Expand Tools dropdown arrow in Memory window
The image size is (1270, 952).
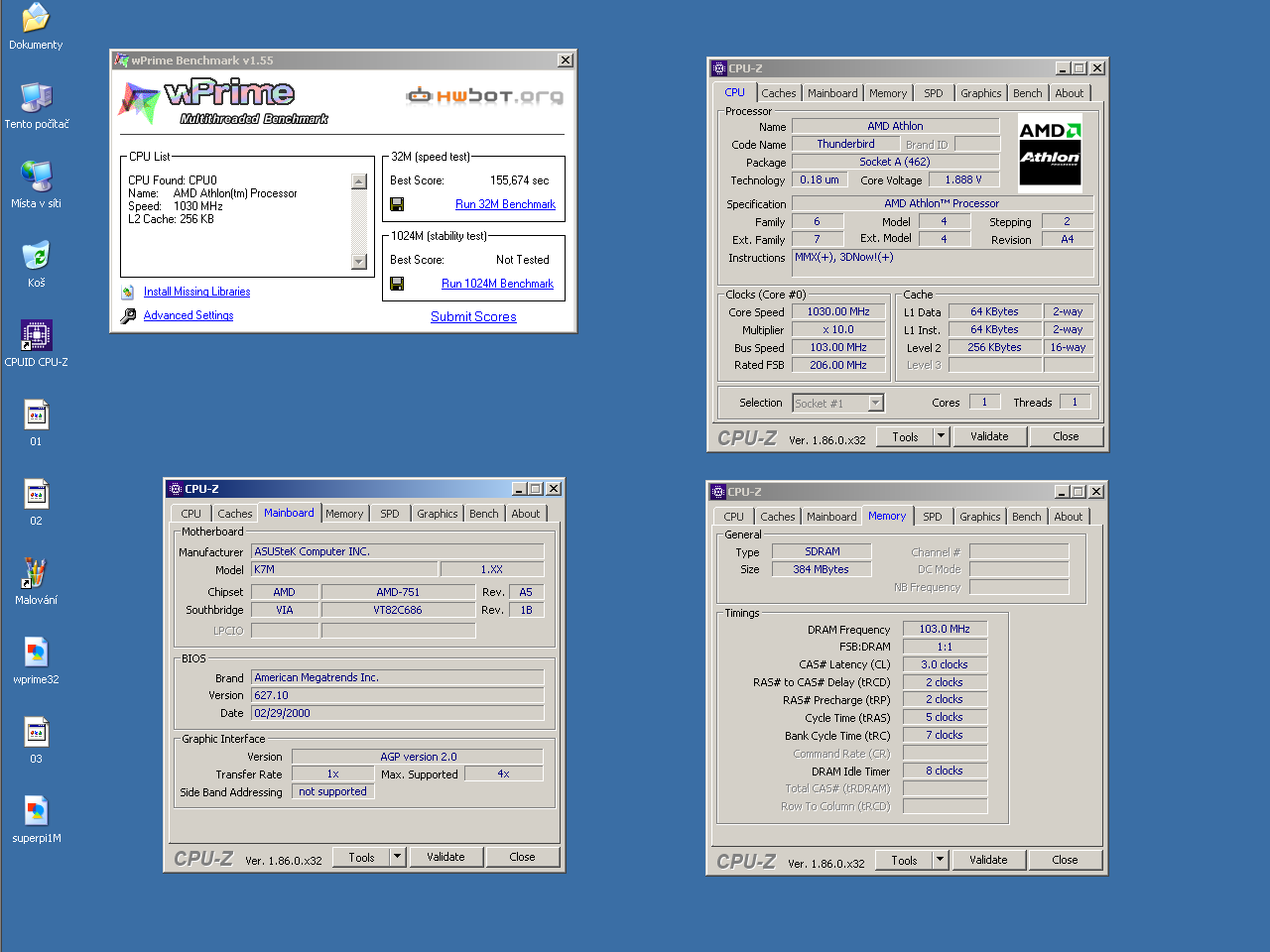(x=941, y=860)
